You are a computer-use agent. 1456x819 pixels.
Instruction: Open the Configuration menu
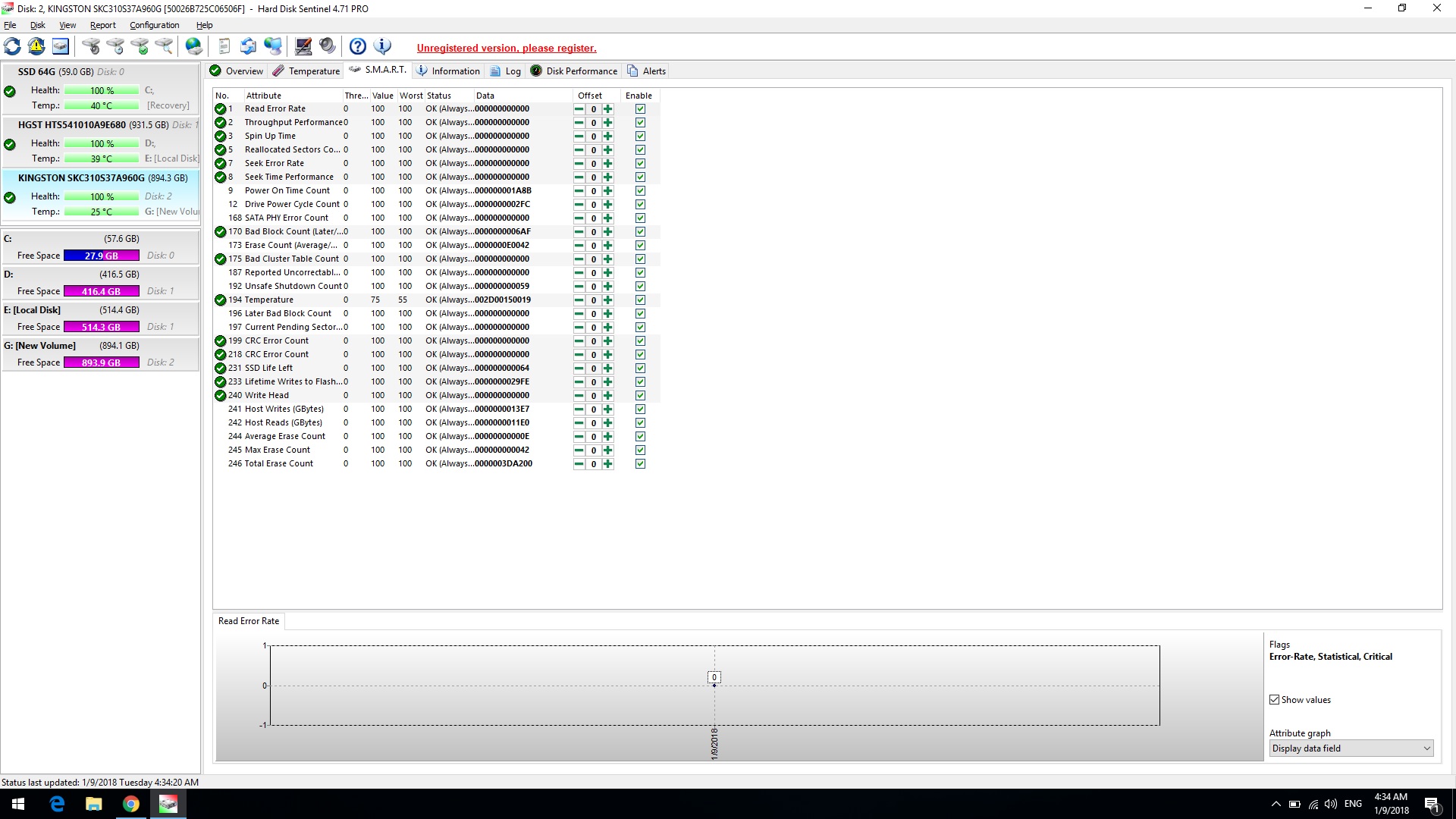[154, 25]
